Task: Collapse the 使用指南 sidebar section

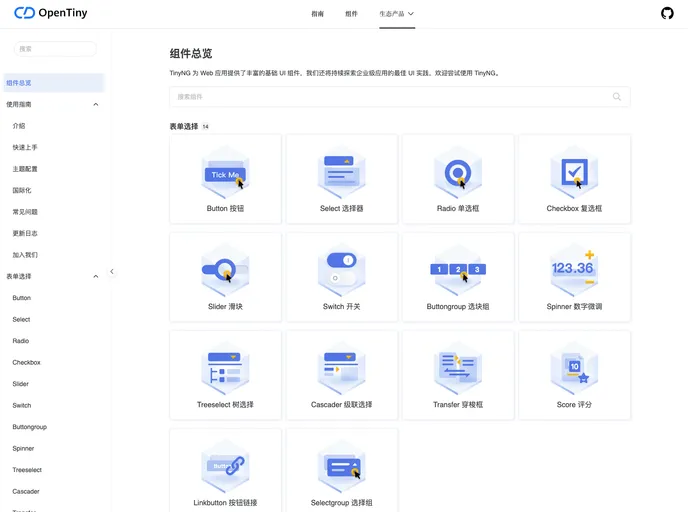Action: [96, 104]
